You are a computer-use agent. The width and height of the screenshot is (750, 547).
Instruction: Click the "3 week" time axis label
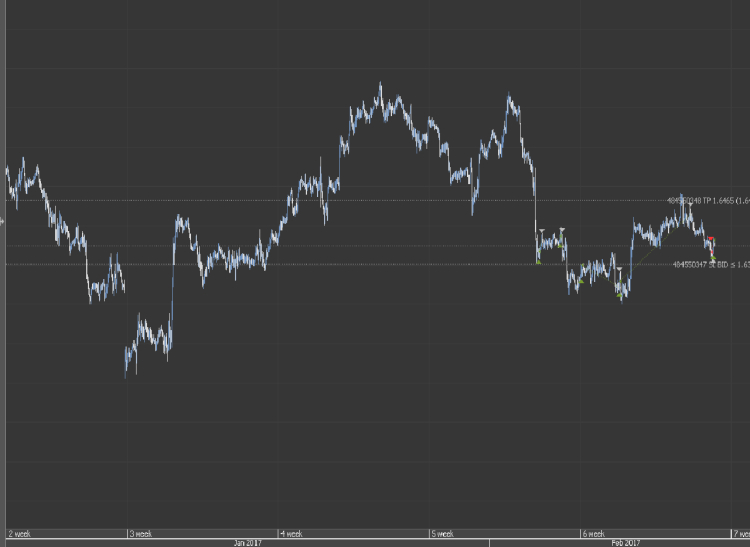coord(141,534)
